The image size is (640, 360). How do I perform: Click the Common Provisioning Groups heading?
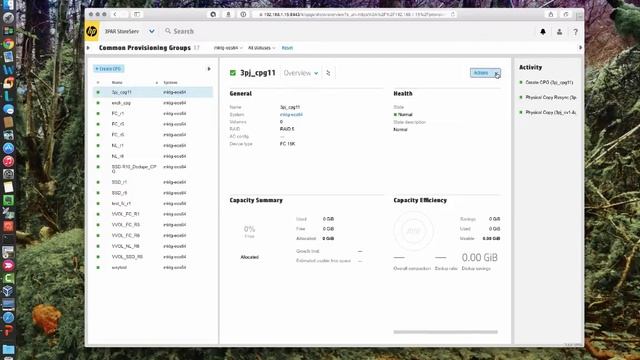click(144, 48)
